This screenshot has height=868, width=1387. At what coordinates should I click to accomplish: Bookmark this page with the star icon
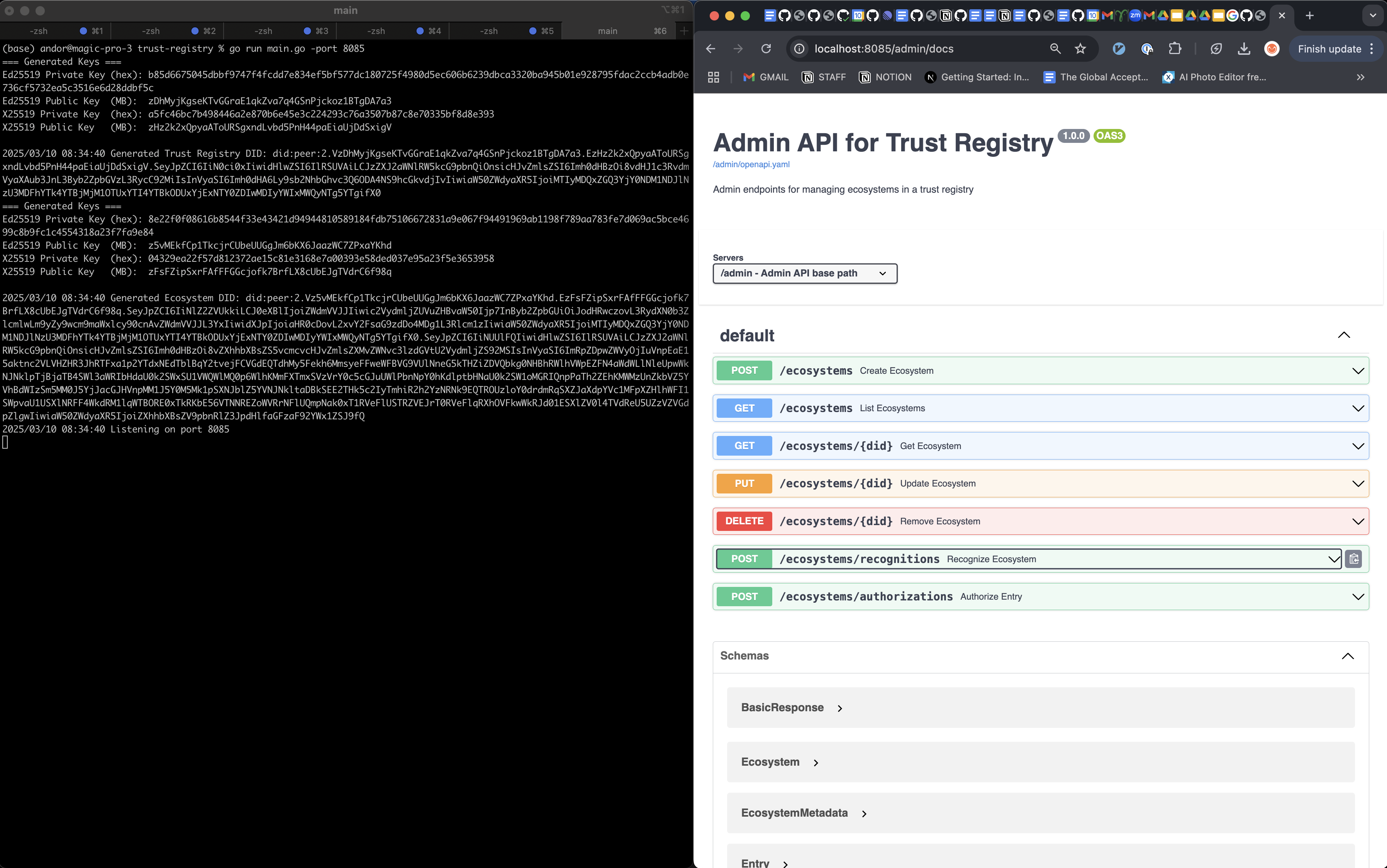pyautogui.click(x=1080, y=49)
